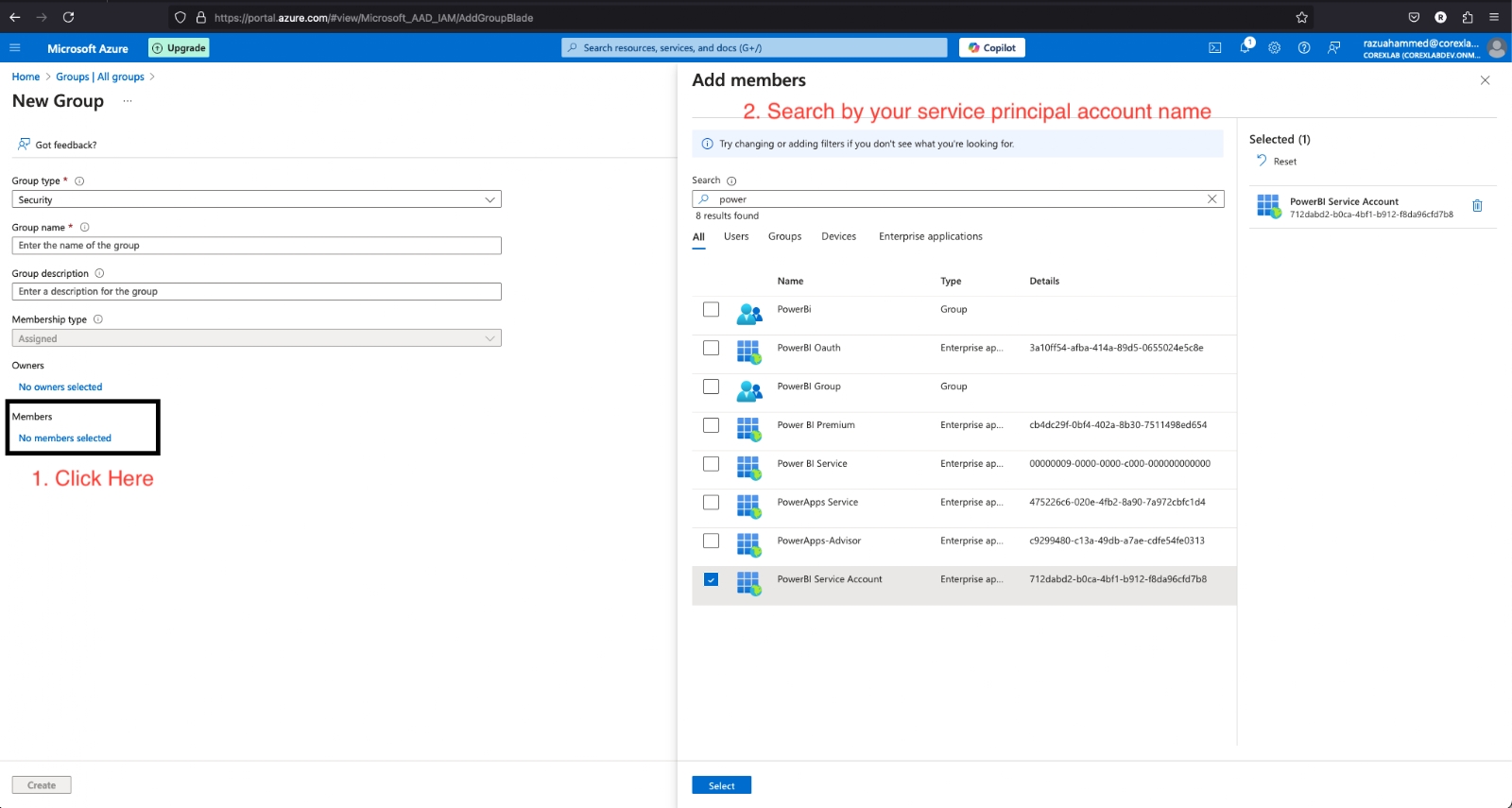Check the Power BI Service checkbox
Screen dimensions: 1512x808
pos(712,464)
